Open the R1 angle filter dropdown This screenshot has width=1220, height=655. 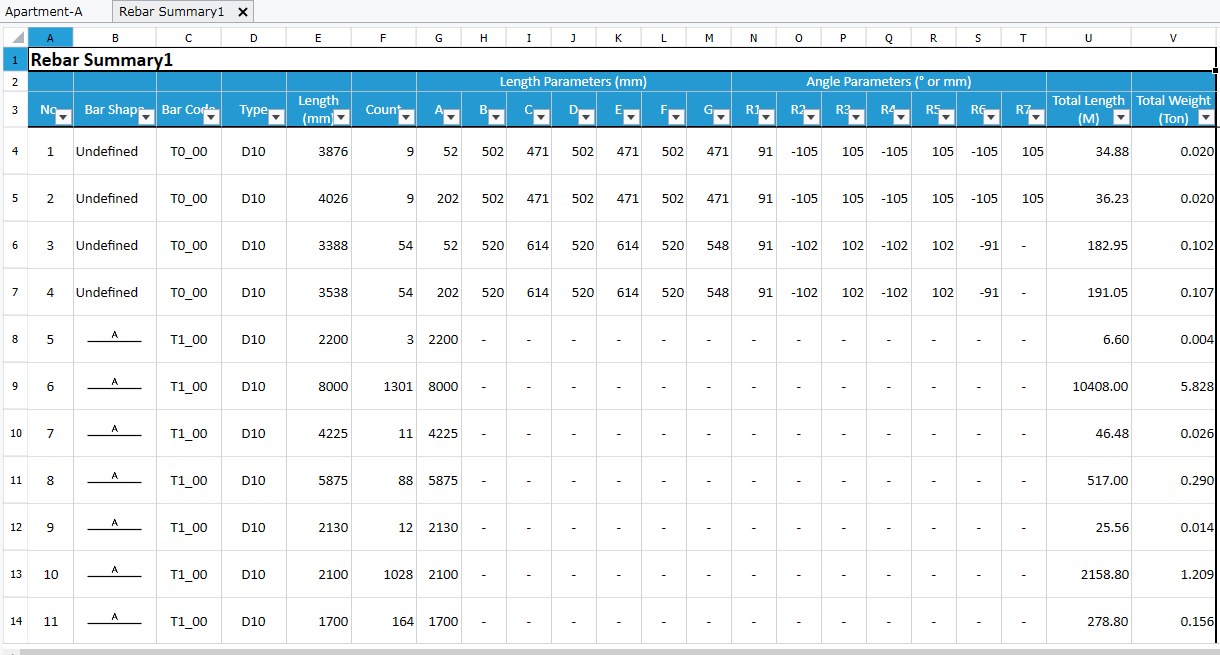[x=766, y=117]
